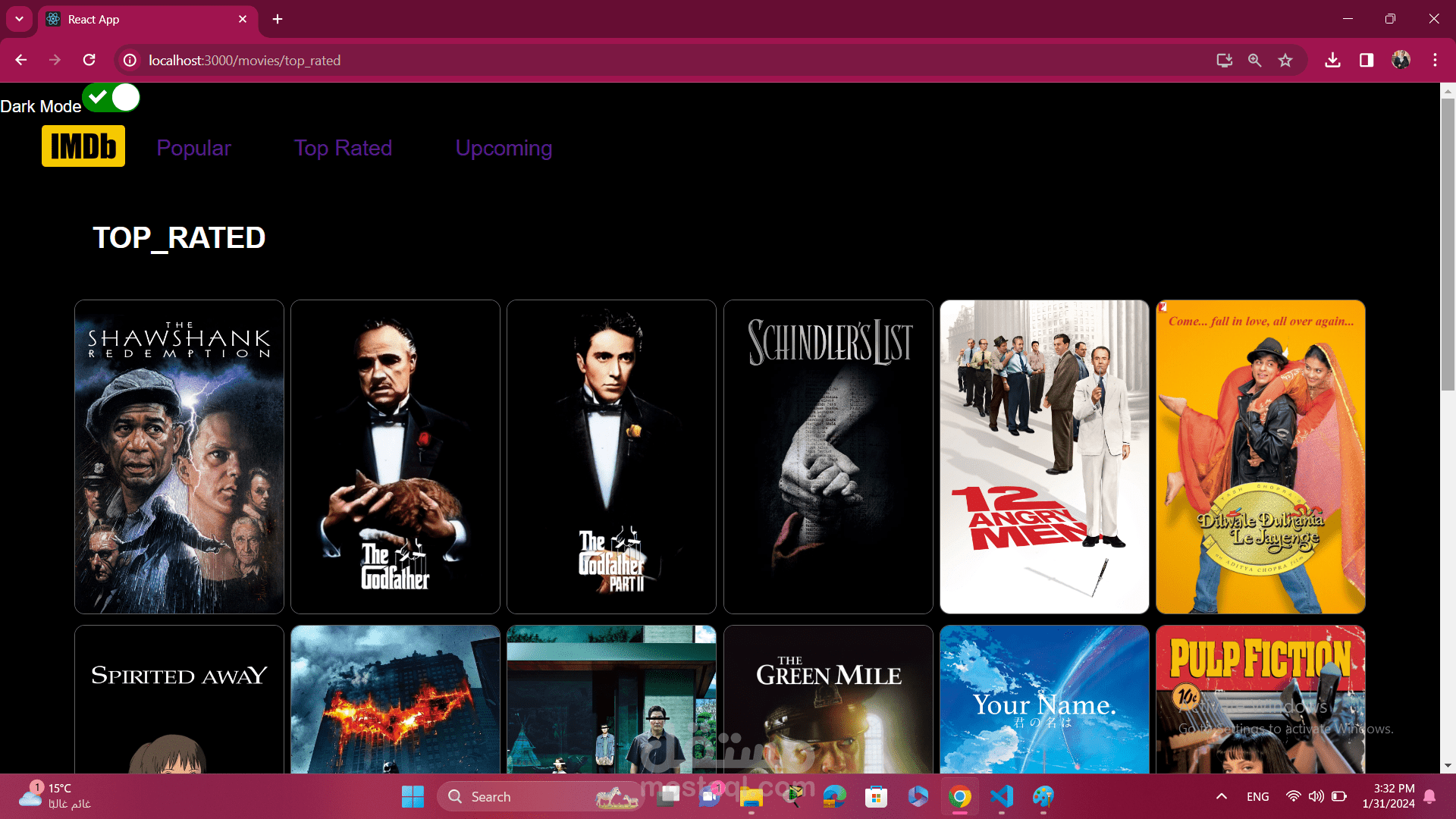Open the Chrome three-dot menu
The height and width of the screenshot is (819, 1456).
point(1435,60)
